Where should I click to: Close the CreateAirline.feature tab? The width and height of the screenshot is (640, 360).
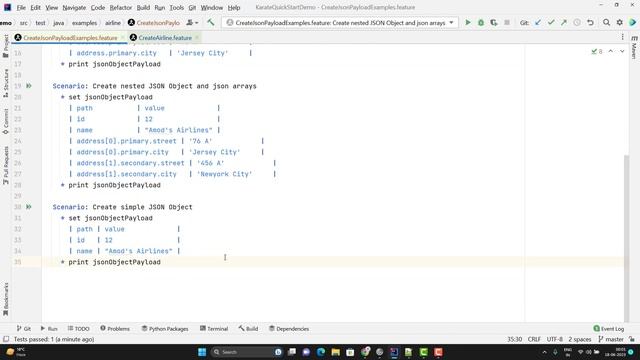[x=197, y=38]
